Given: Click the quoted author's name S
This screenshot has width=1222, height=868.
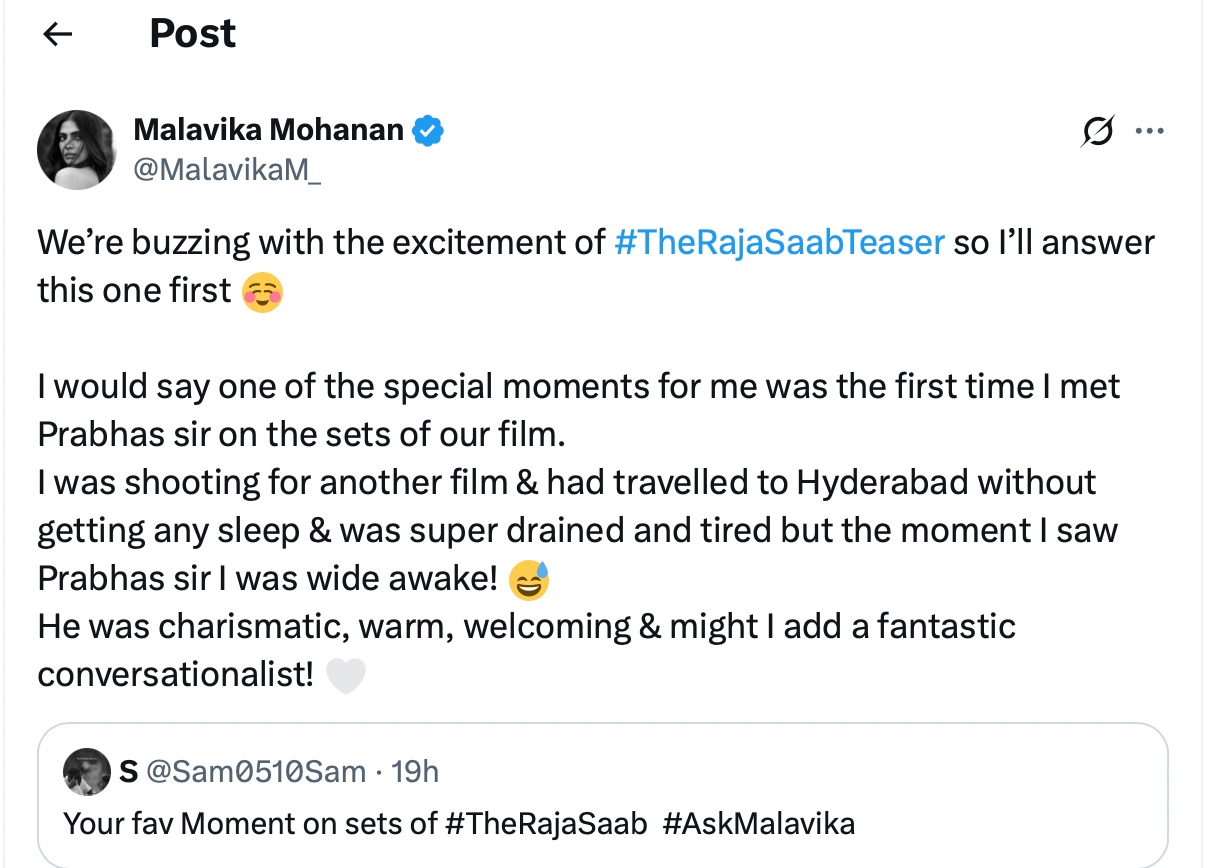Looking at the screenshot, I should pyautogui.click(x=127, y=771).
